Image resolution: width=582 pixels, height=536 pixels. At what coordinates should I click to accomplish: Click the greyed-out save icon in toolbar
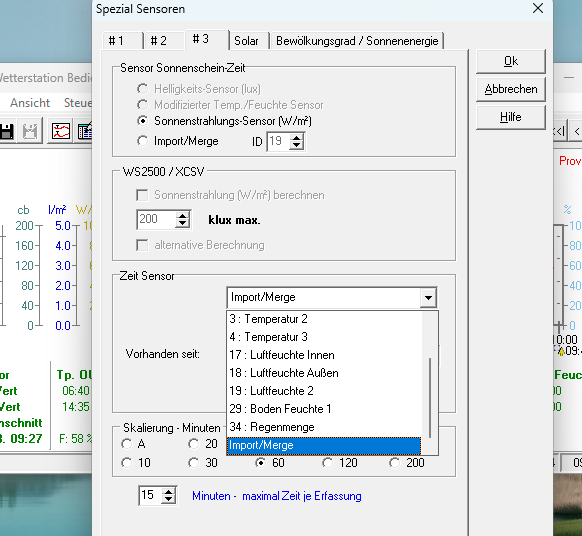tap(30, 131)
